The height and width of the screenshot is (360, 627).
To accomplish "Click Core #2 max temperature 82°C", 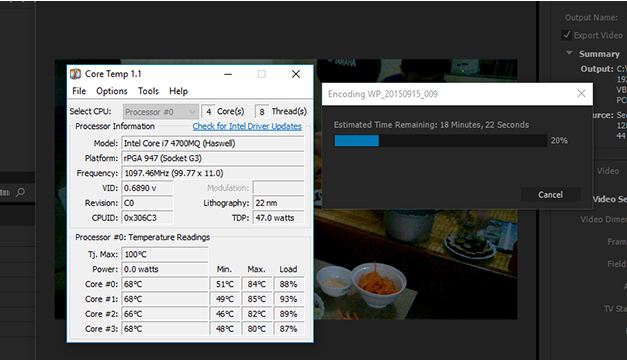I will 257,314.
